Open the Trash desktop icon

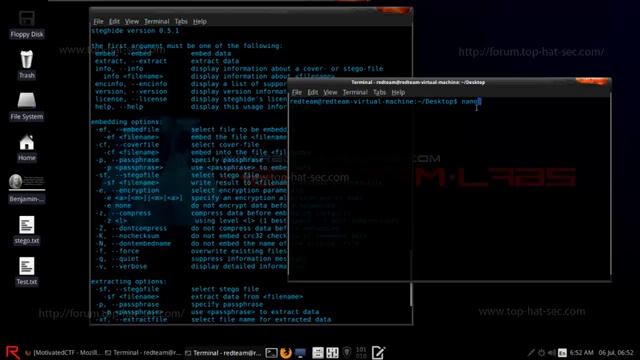27,64
